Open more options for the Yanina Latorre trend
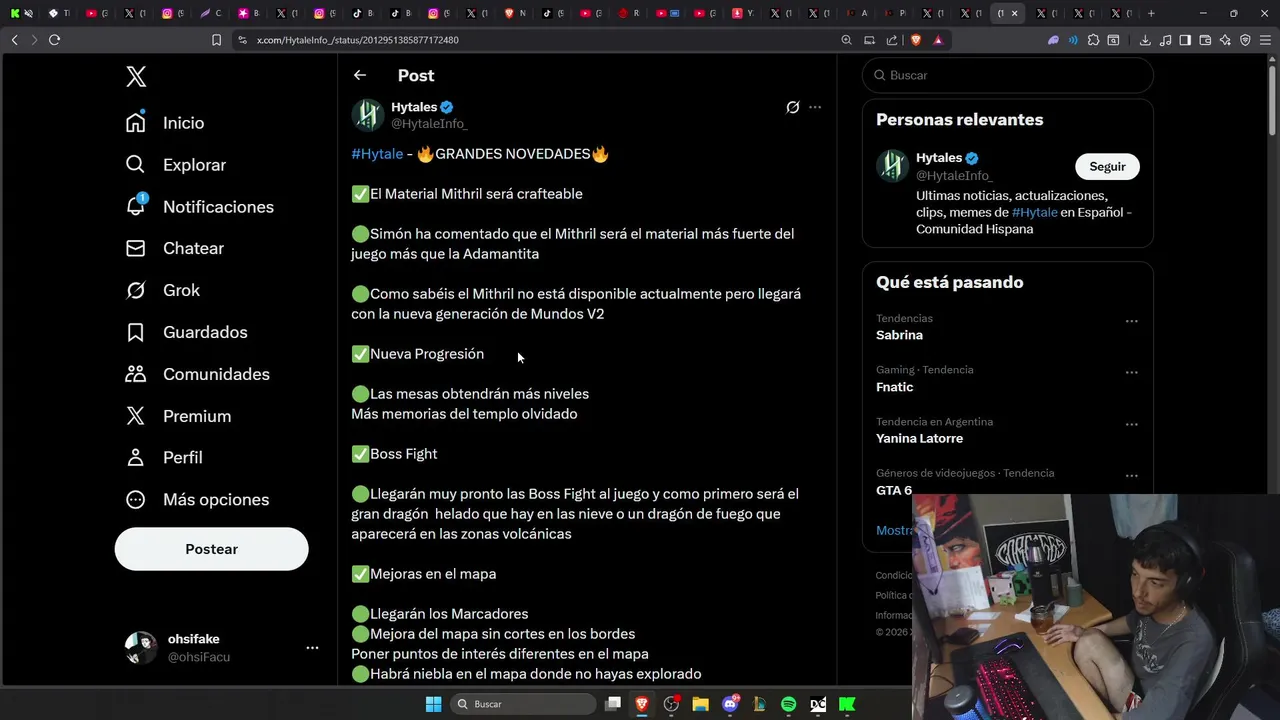This screenshot has width=1280, height=720. [1132, 424]
